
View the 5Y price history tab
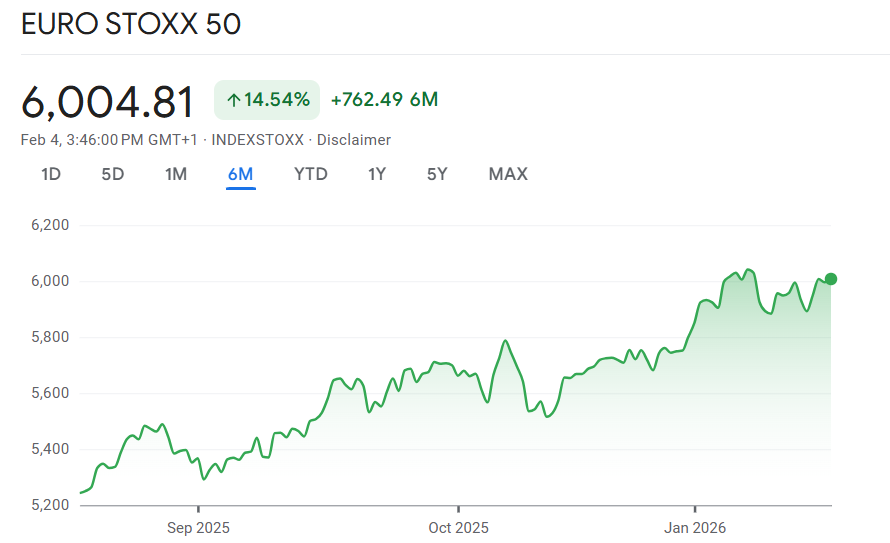coord(437,174)
